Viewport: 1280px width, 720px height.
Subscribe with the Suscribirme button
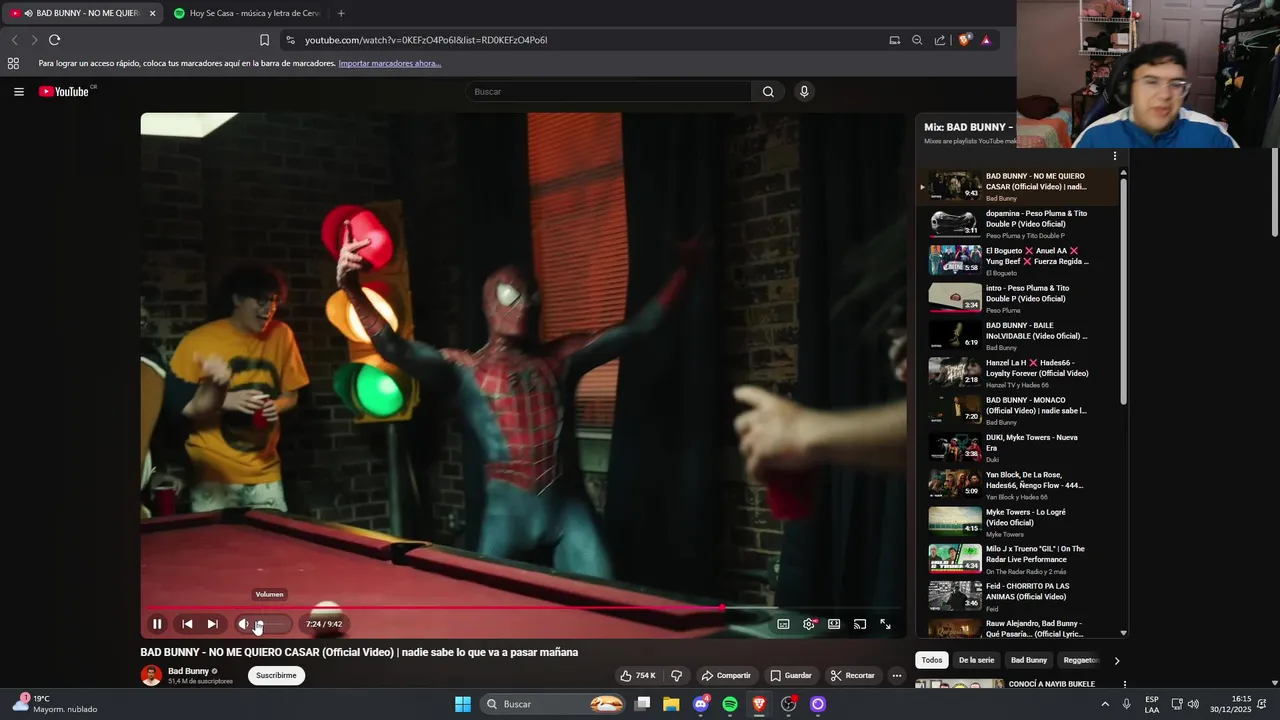point(276,675)
